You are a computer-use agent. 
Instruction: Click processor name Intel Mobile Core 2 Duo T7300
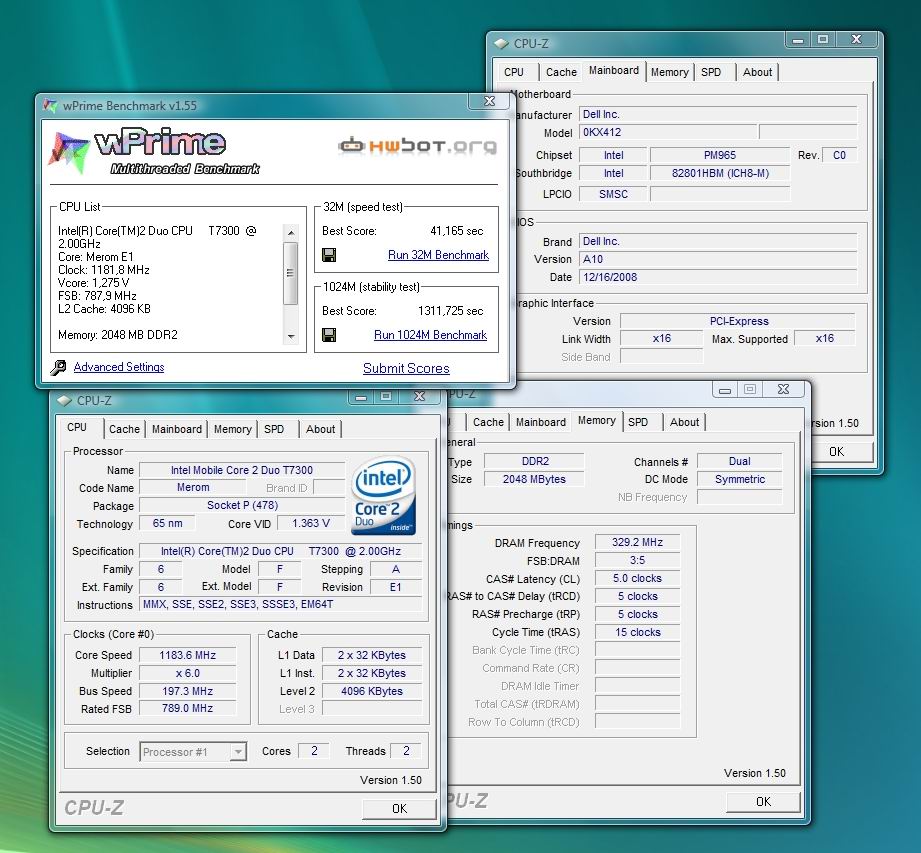pyautogui.click(x=242, y=470)
